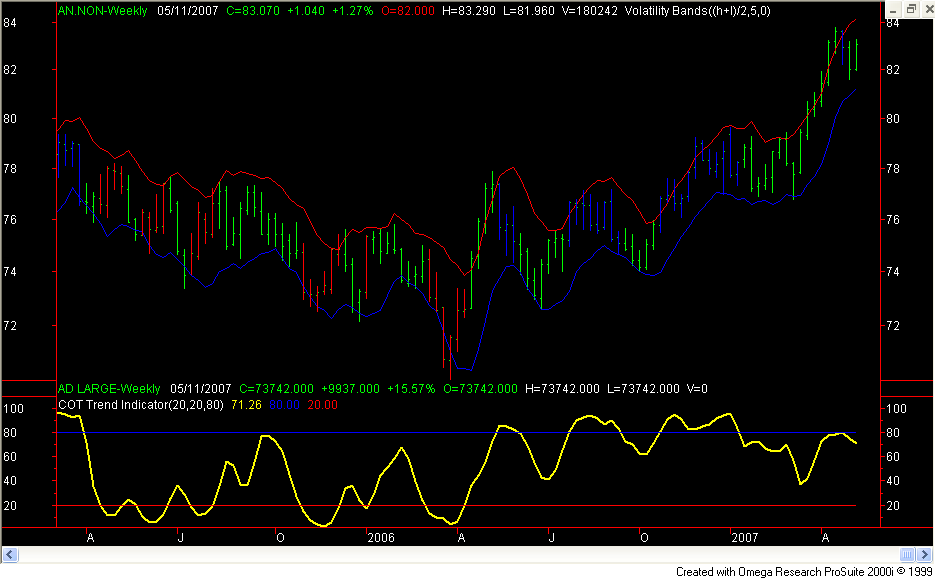The width and height of the screenshot is (935, 578).
Task: Click the +1.27% percent change value
Action: pos(352,11)
